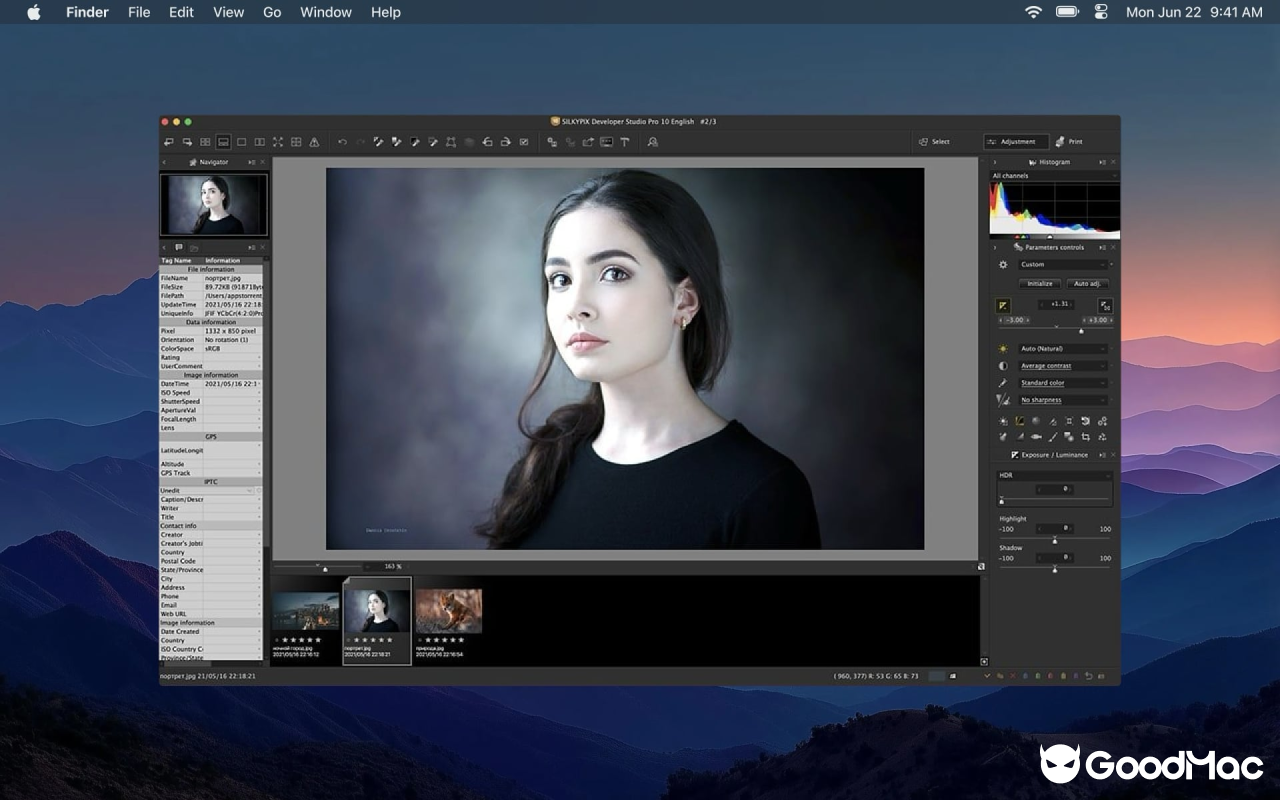1280x800 pixels.
Task: Click the Navigator preview thumbnail
Action: 214,205
